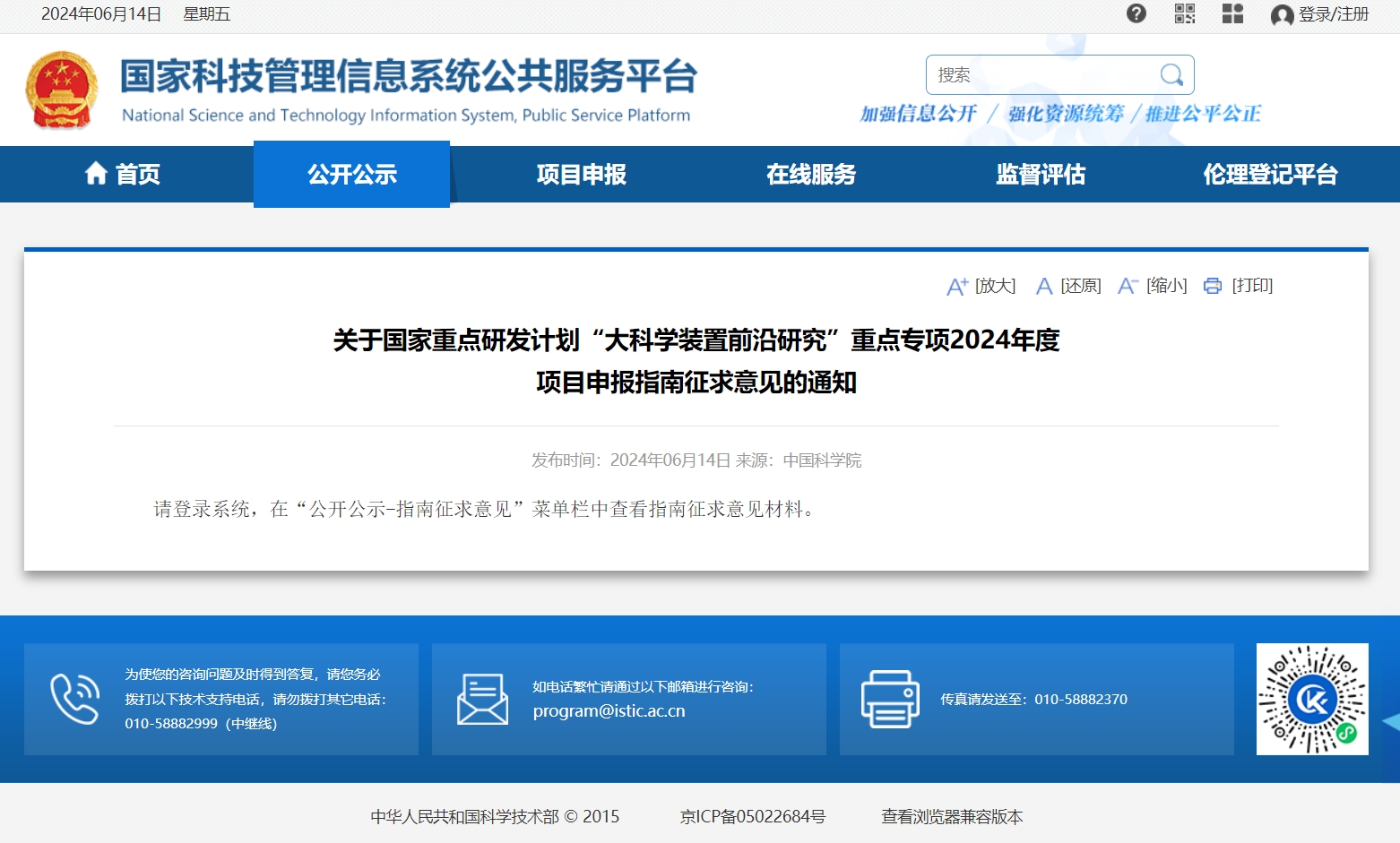1400x843 pixels.
Task: Select the 监督评估 navigation item
Action: 1040,175
